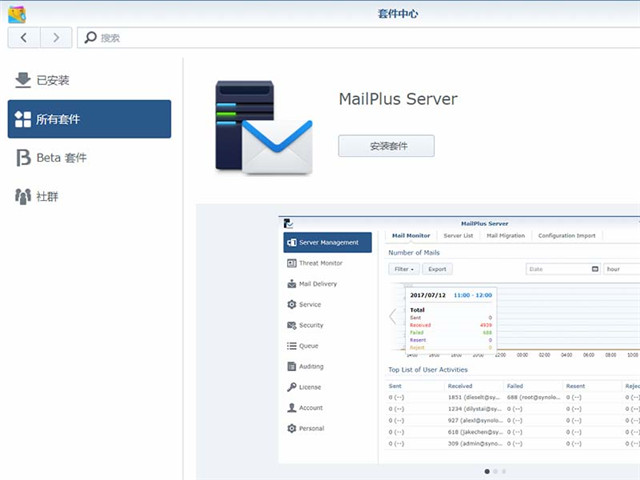Click the 套件中心 window title
640x480 pixels.
398,14
